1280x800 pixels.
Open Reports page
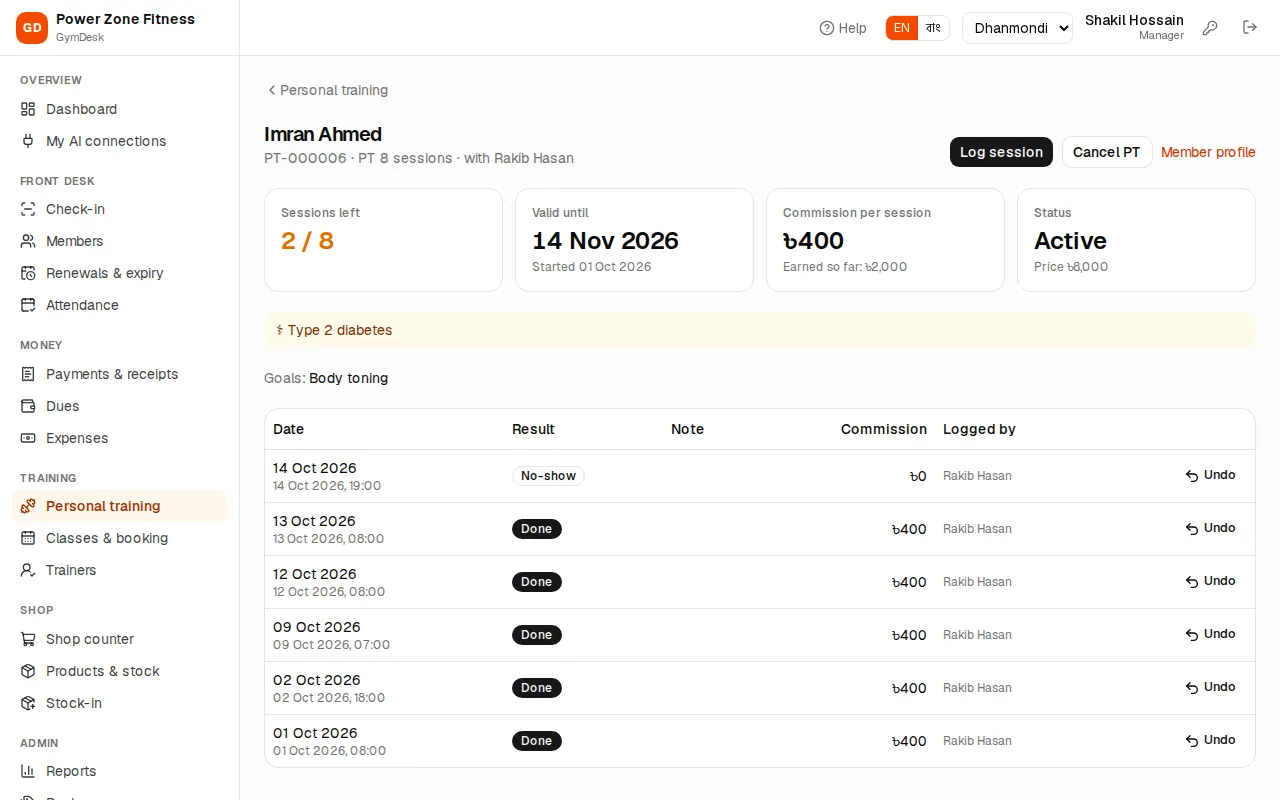pos(120,771)
